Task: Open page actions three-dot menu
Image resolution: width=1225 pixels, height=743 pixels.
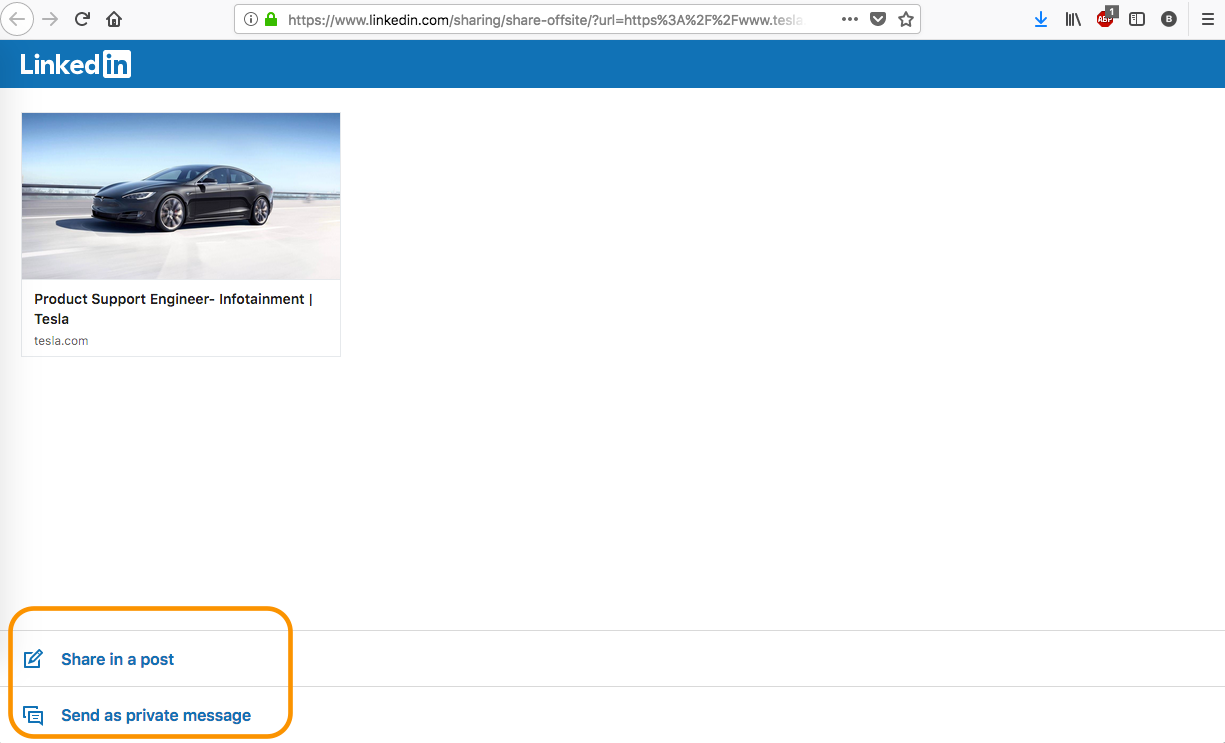Action: tap(849, 19)
